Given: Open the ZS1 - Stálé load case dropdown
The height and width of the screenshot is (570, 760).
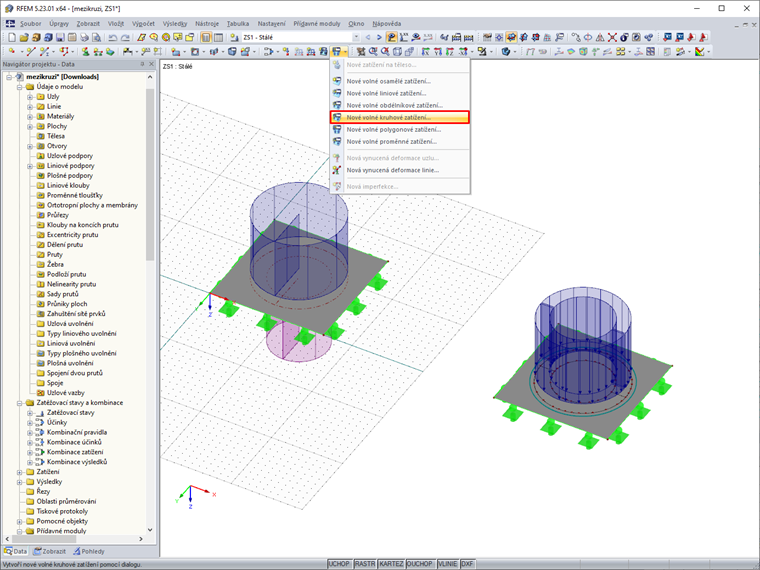Looking at the screenshot, I should pos(354,37).
